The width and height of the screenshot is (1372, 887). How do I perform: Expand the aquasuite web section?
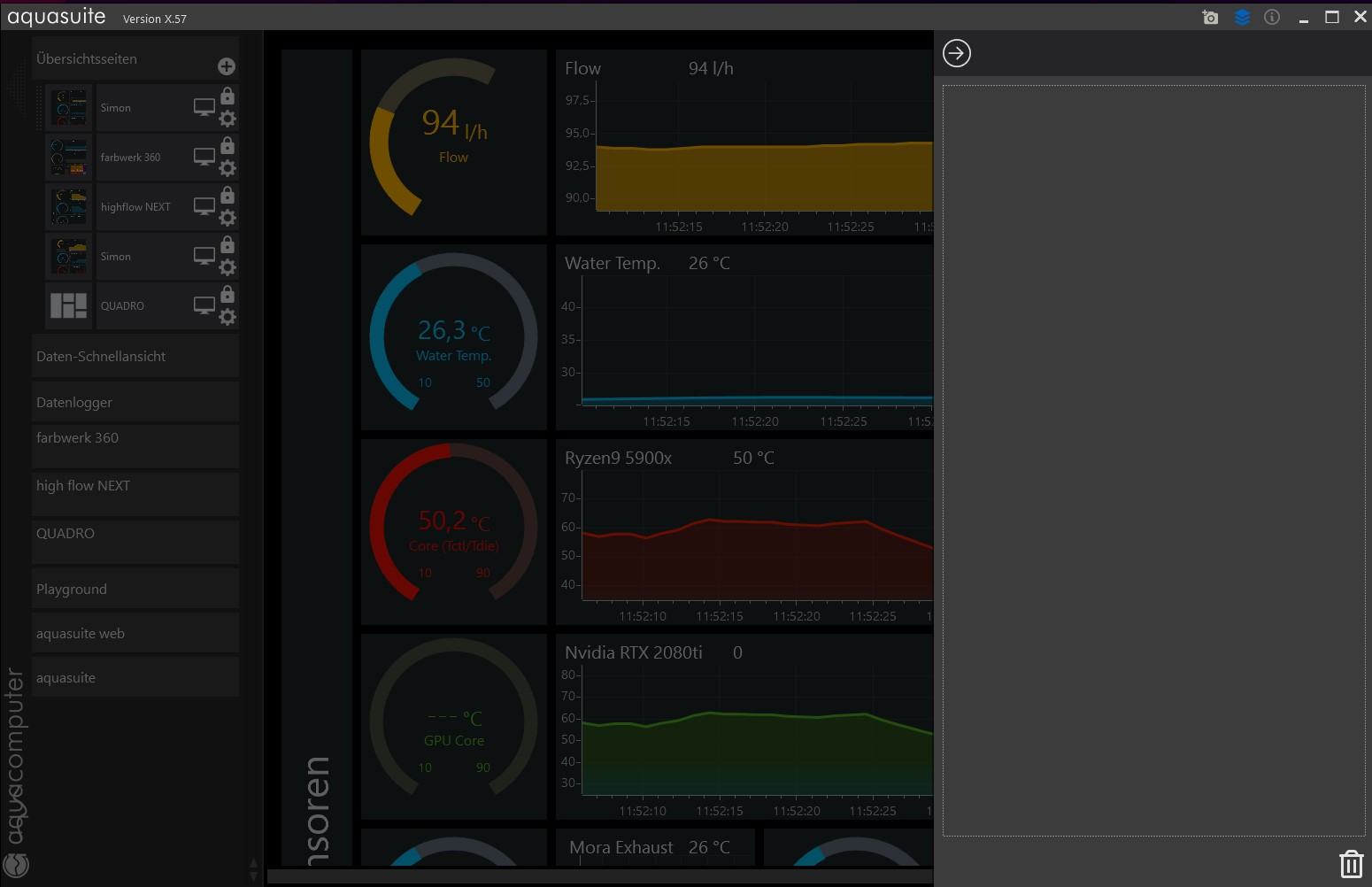coord(135,633)
